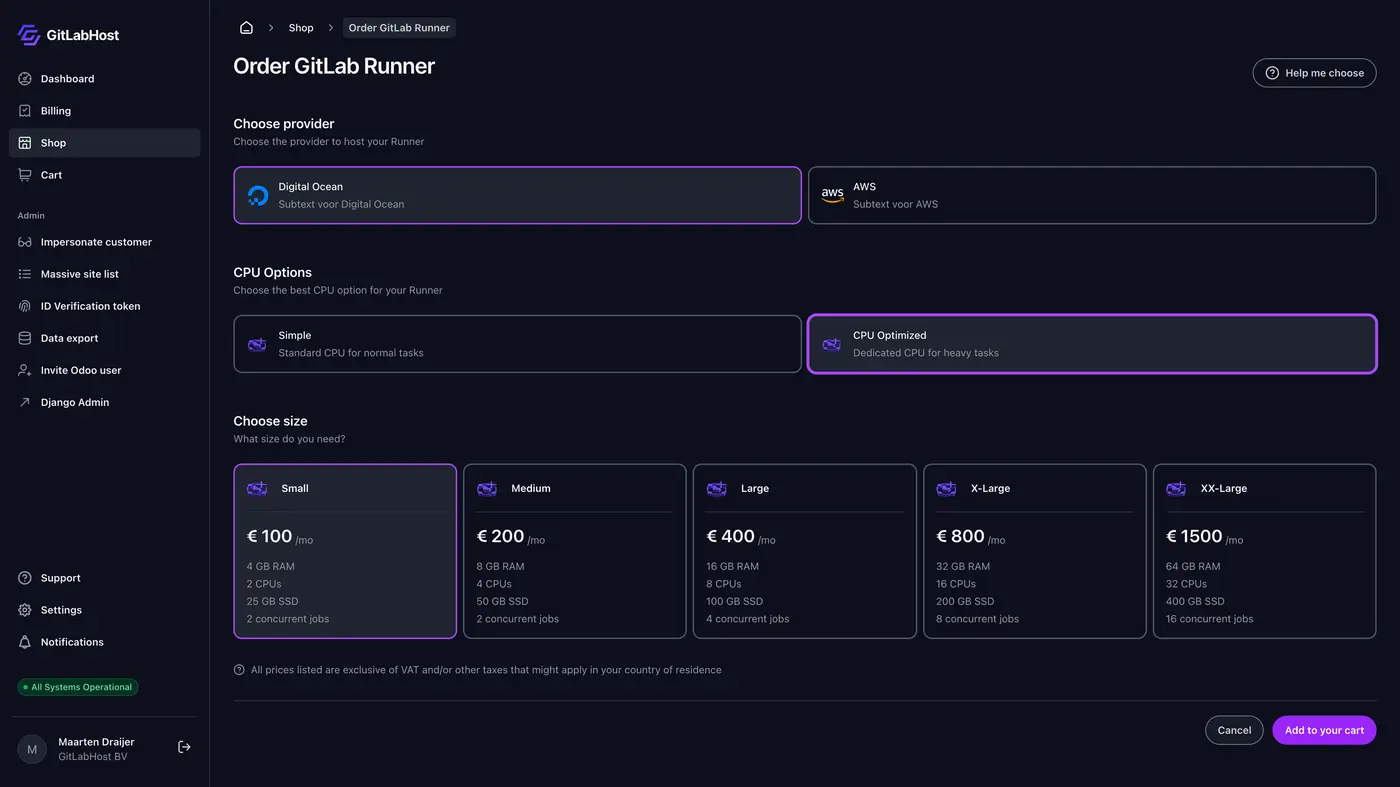The height and width of the screenshot is (787, 1400).
Task: Click the € 800 price text
Action: (x=960, y=537)
